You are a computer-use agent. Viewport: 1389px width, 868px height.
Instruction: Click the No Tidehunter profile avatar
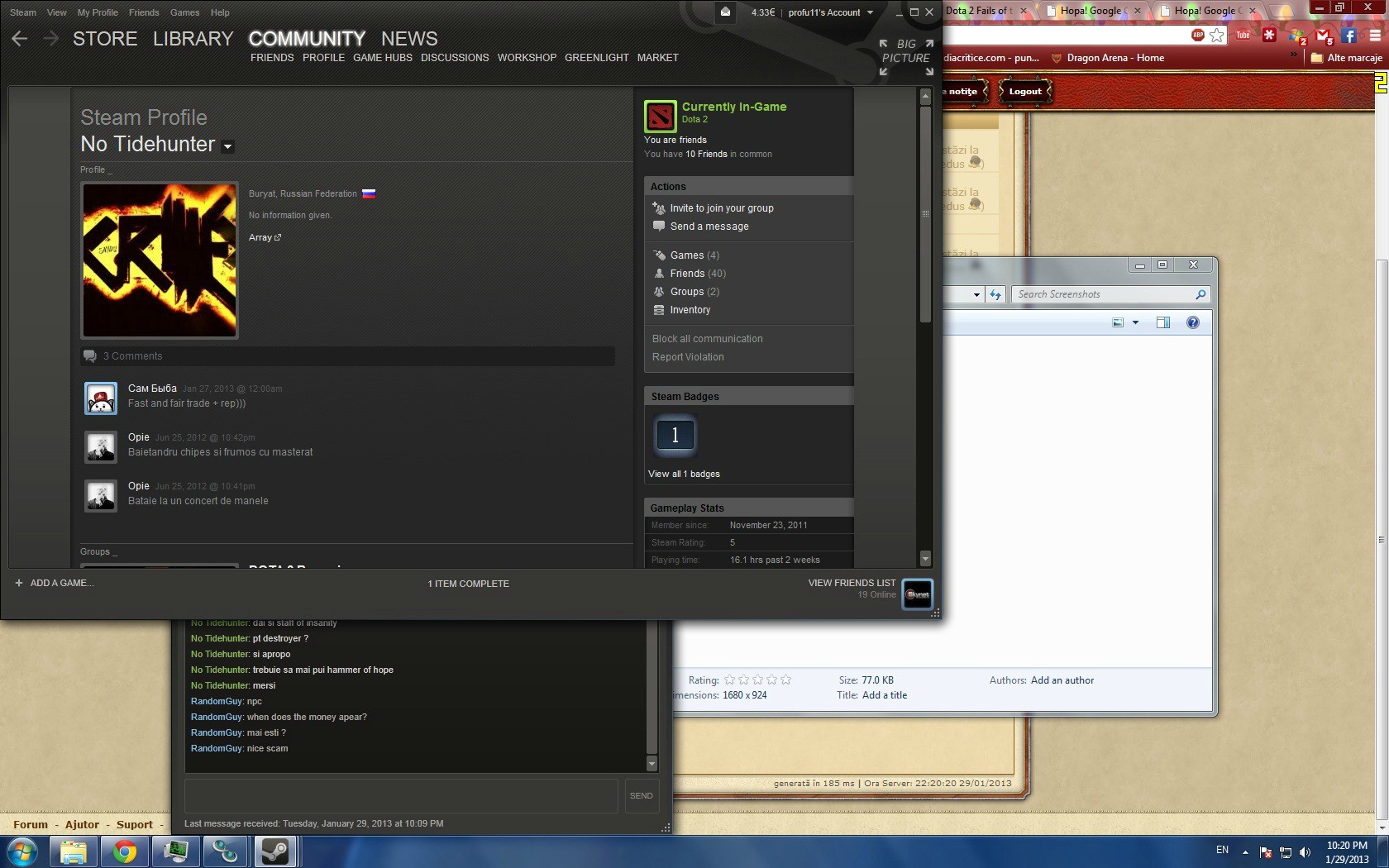[160, 260]
